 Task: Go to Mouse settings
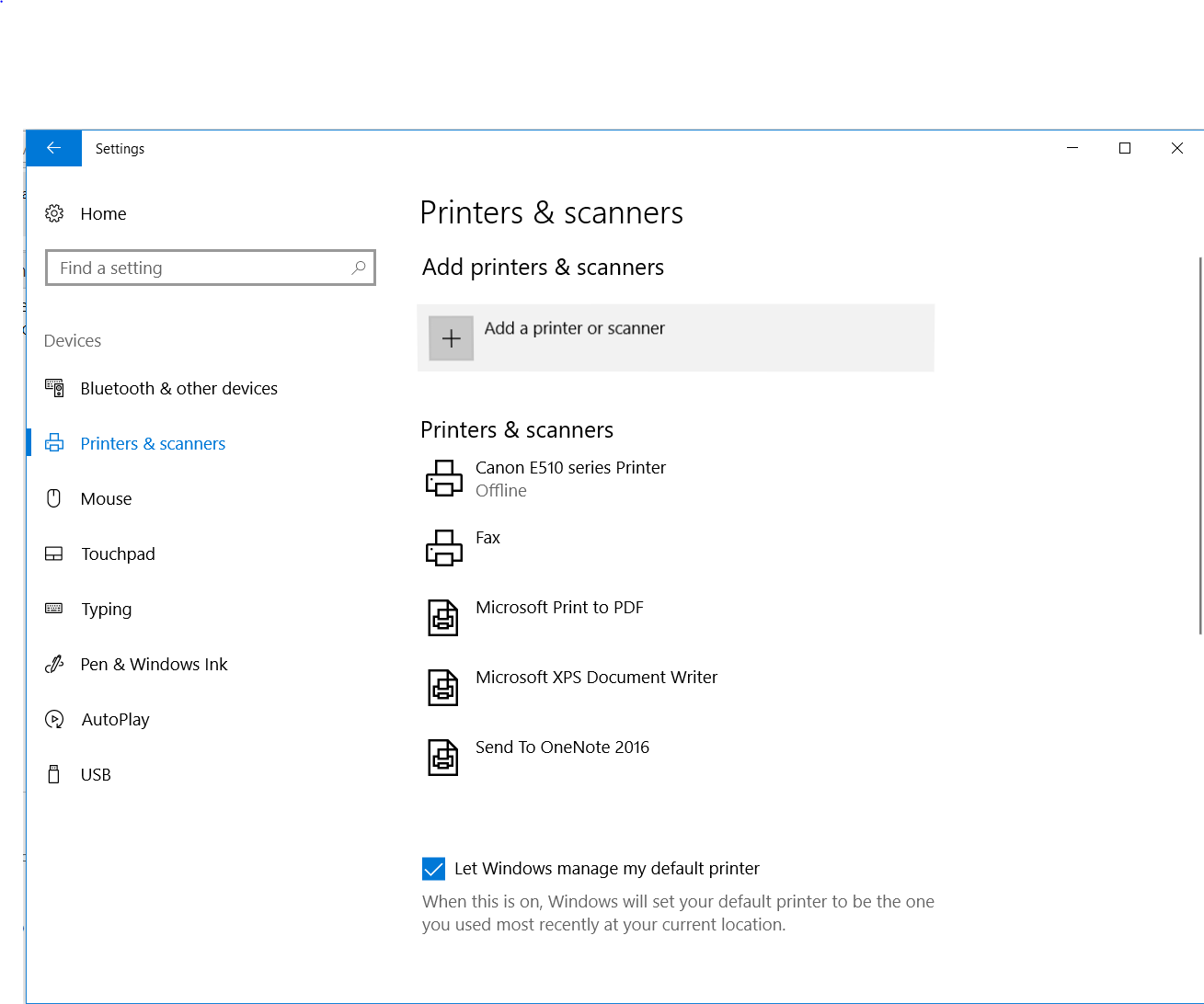[106, 498]
